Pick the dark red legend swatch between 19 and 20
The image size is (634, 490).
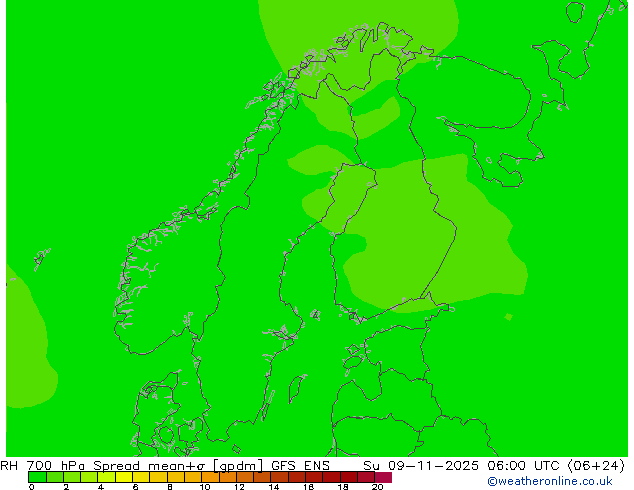[366, 477]
